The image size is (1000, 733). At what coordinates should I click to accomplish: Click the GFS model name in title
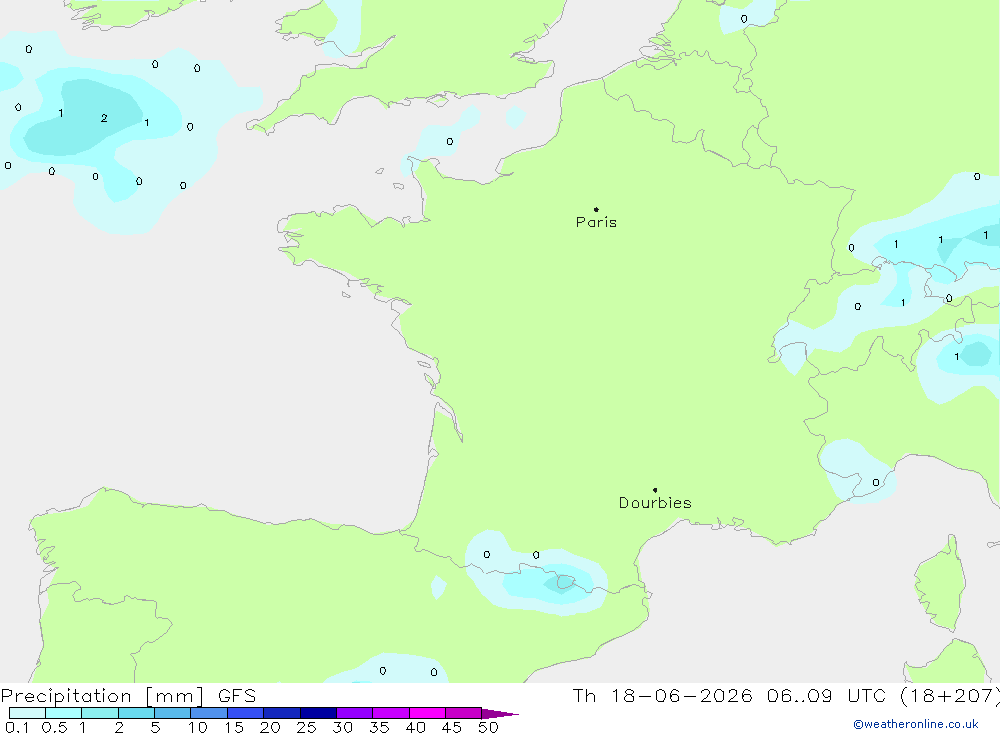[x=237, y=696]
